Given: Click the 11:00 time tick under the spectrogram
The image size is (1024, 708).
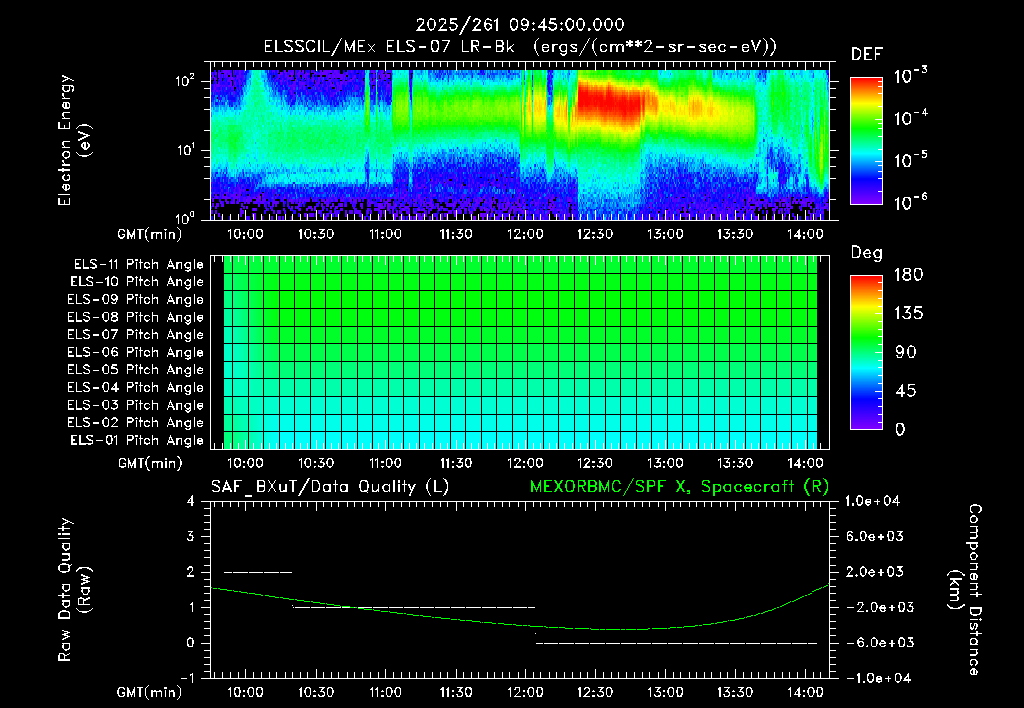Looking at the screenshot, I should (385, 234).
